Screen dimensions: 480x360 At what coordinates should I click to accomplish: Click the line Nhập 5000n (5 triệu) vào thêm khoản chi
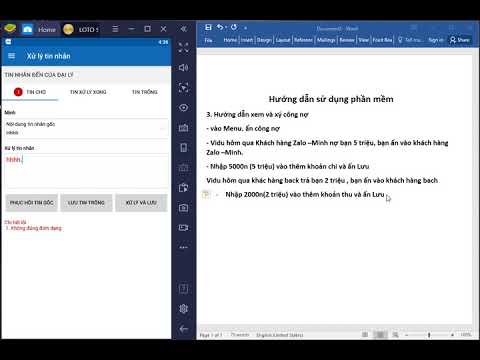(x=288, y=166)
